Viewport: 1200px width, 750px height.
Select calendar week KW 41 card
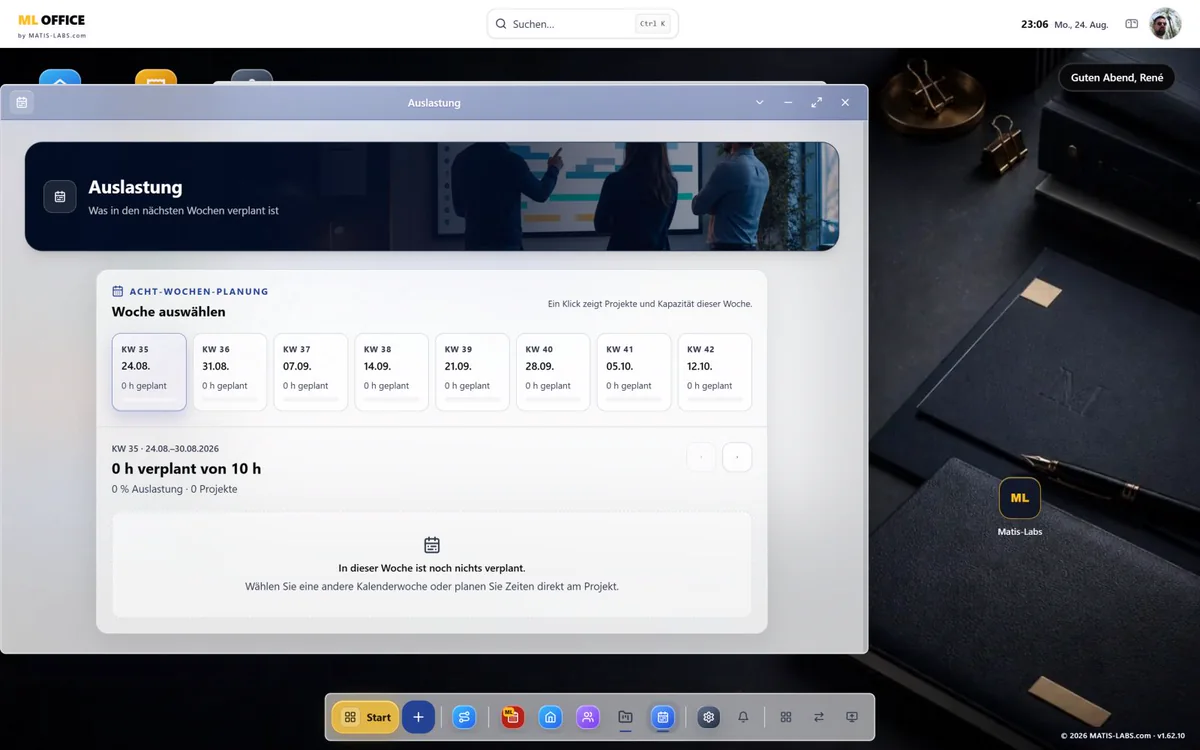point(634,372)
